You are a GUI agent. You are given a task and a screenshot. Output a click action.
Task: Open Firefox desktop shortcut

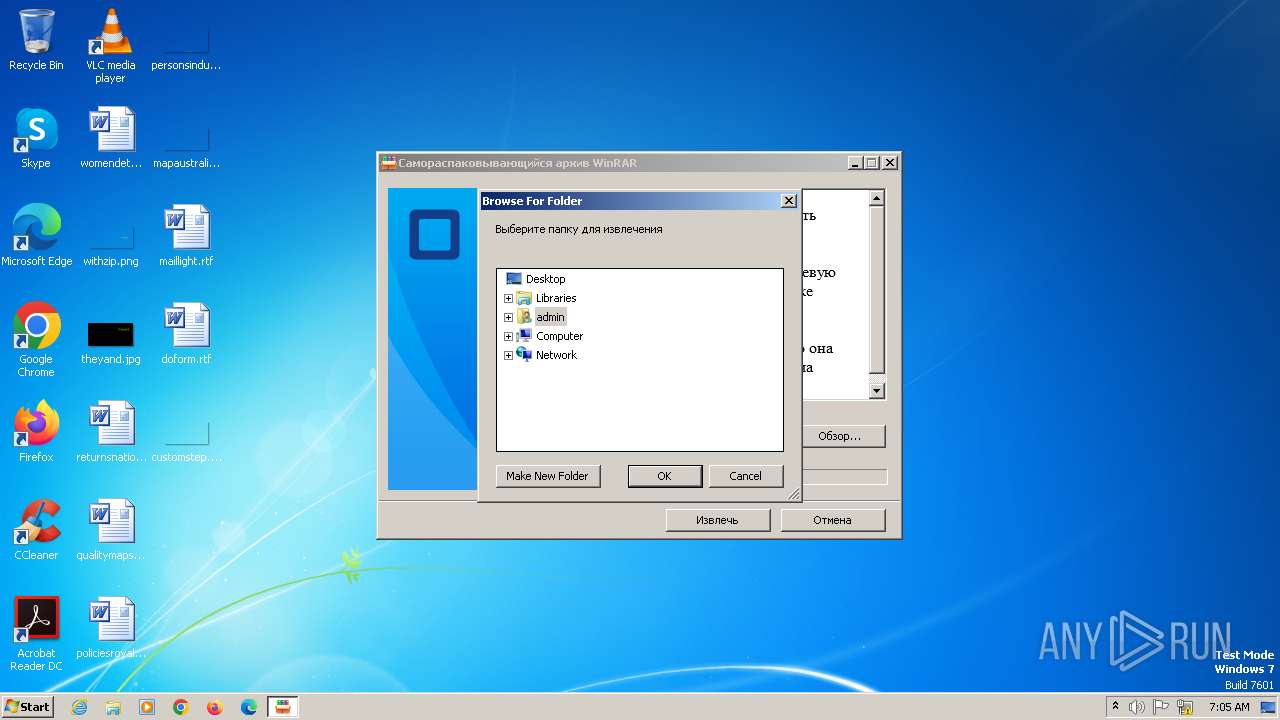tap(36, 432)
